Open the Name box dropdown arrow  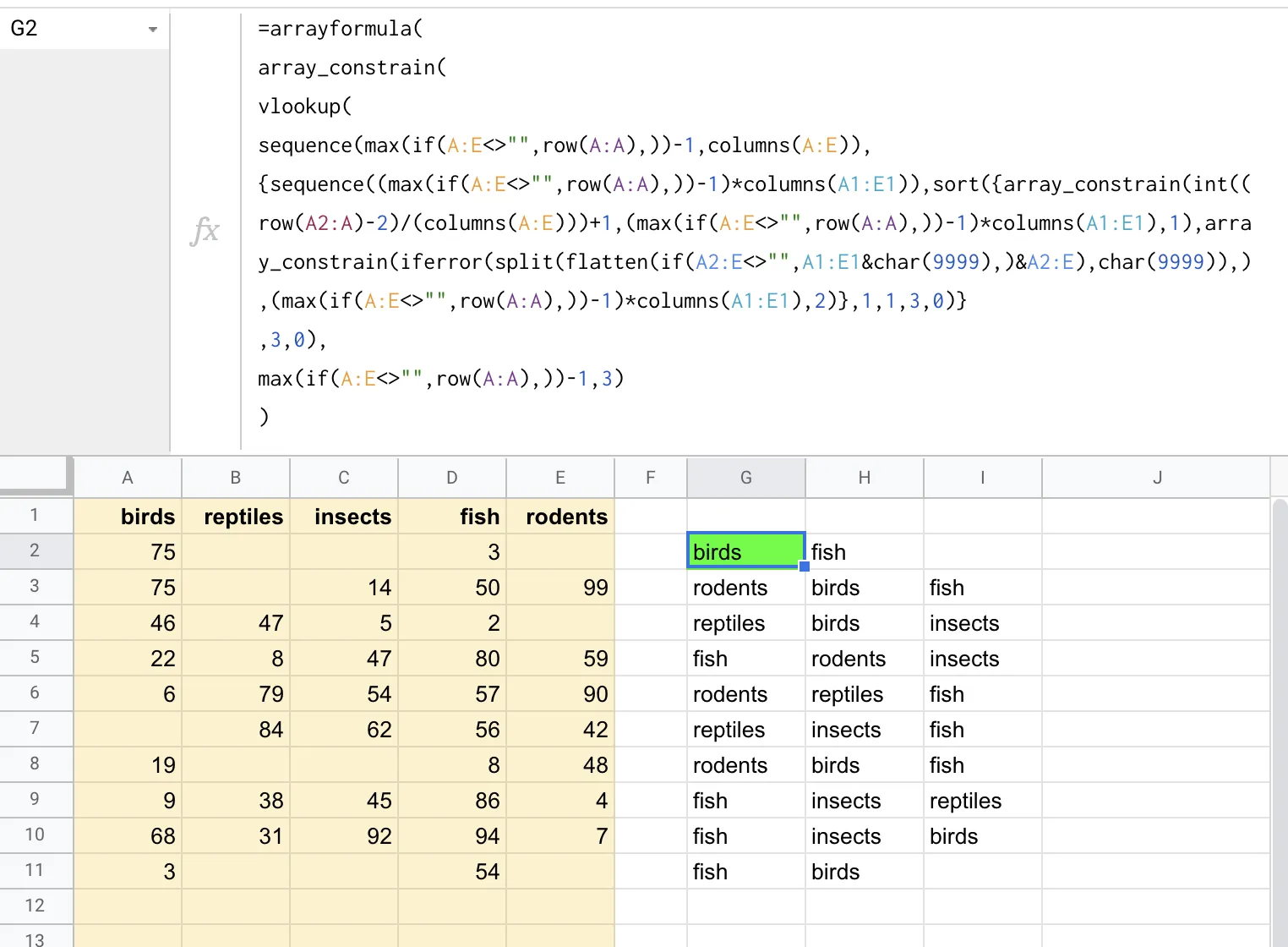152,30
